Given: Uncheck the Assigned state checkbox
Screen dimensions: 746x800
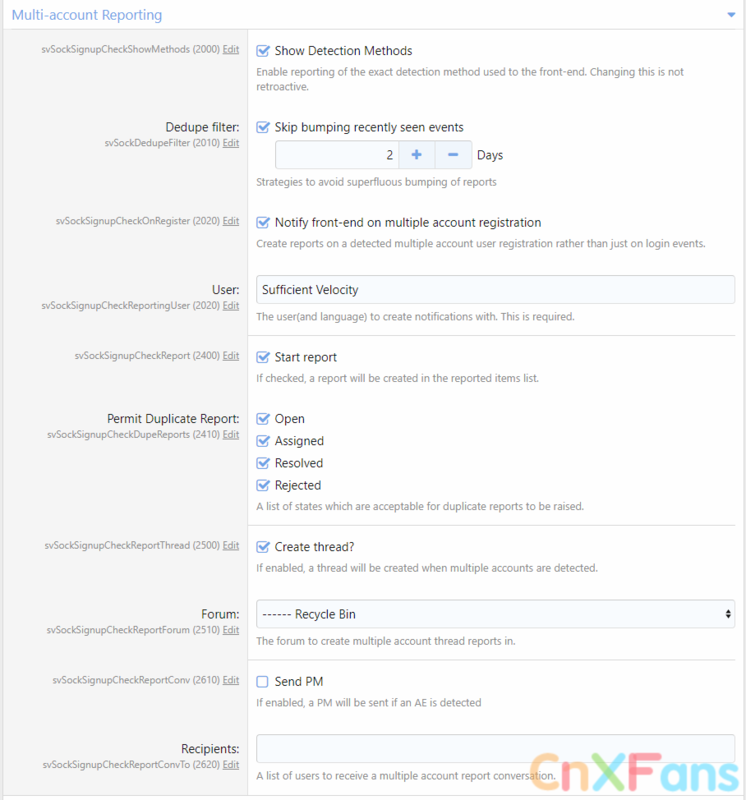Looking at the screenshot, I should [263, 441].
